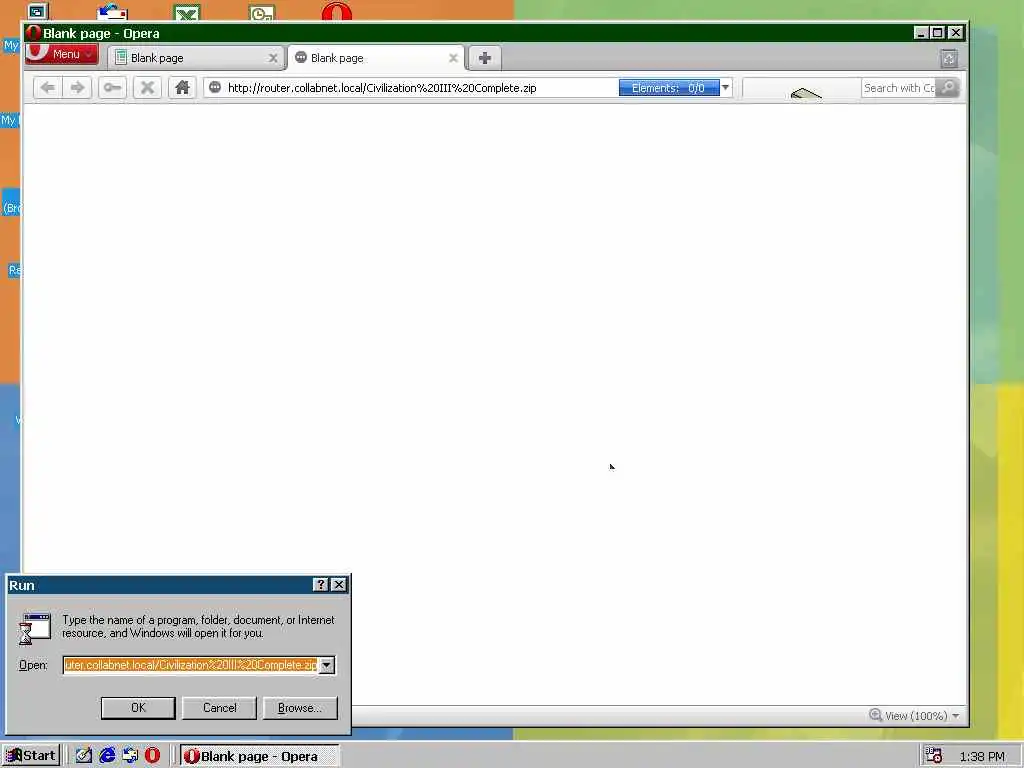
Task: Click Cancel in the Run dialog
Action: 219,708
